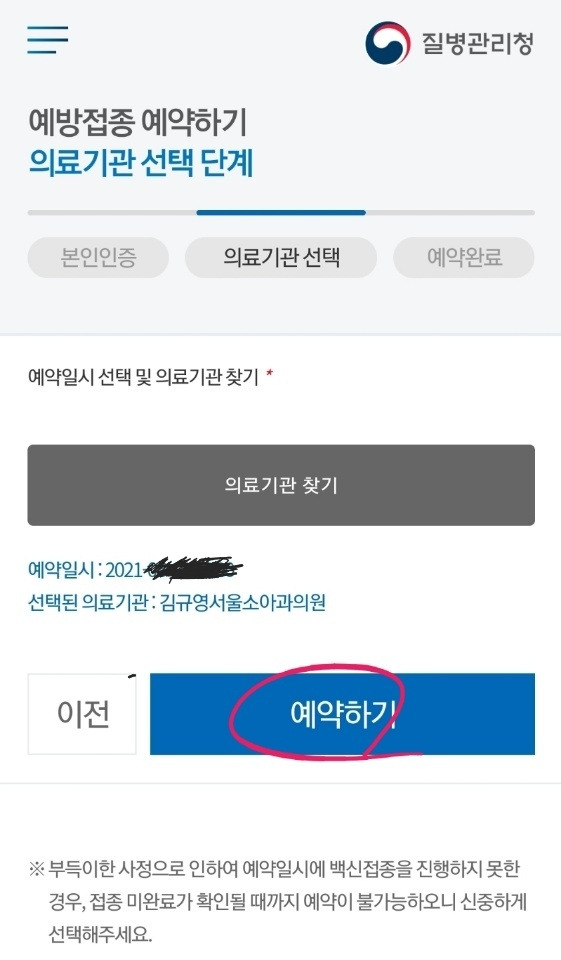The width and height of the screenshot is (561, 960).
Task: Click the 예약일시 선택 및 의료기관 찾기 label
Action: click(143, 376)
